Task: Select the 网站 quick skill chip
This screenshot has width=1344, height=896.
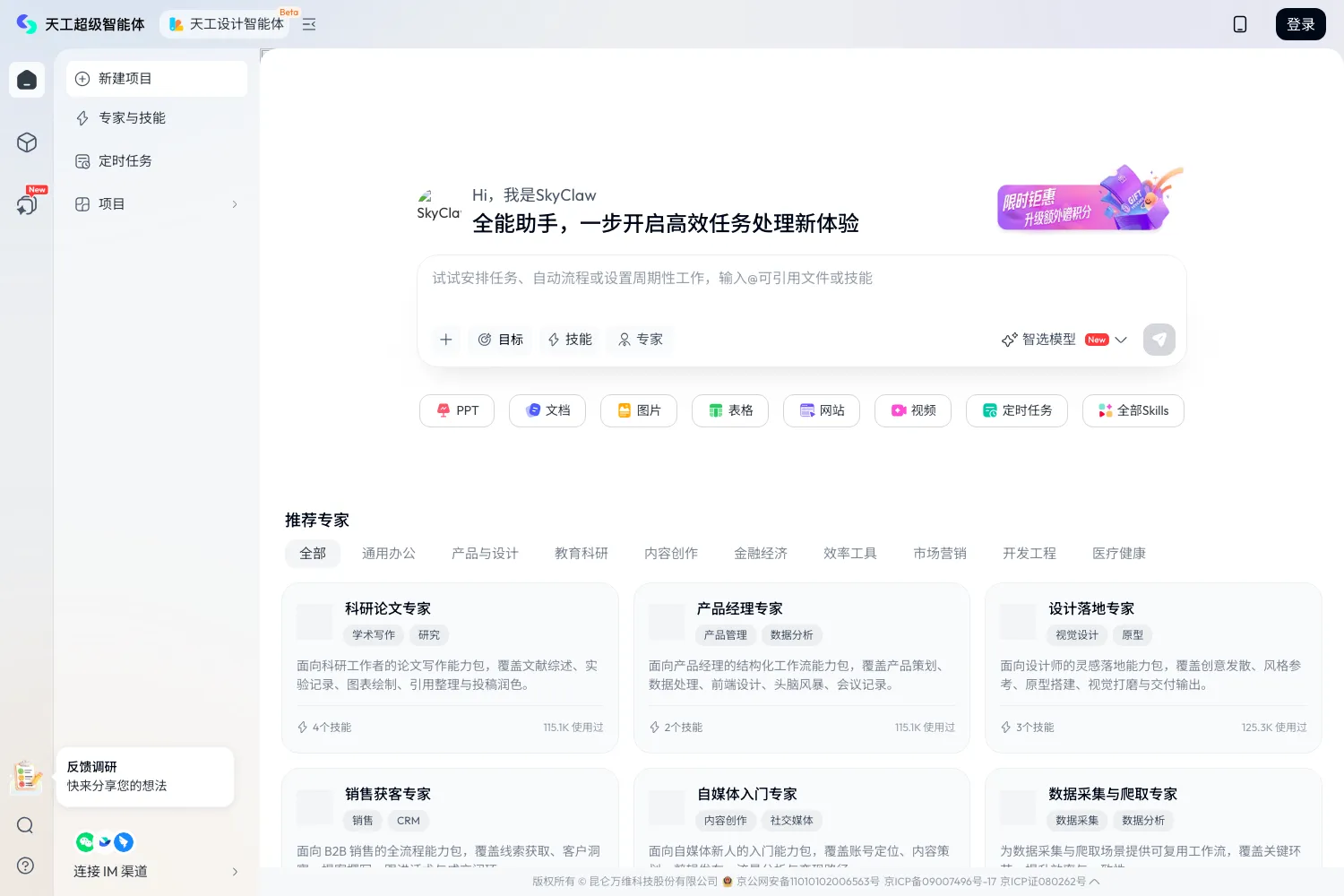Action: pos(822,410)
